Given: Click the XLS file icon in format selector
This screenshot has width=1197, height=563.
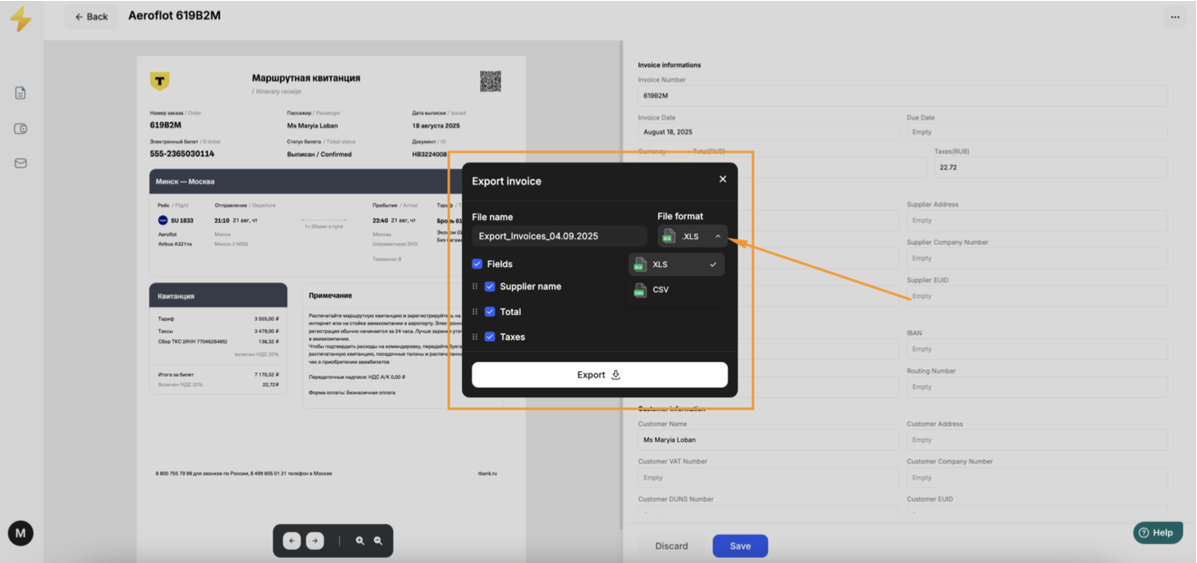Looking at the screenshot, I should pyautogui.click(x=668, y=237).
